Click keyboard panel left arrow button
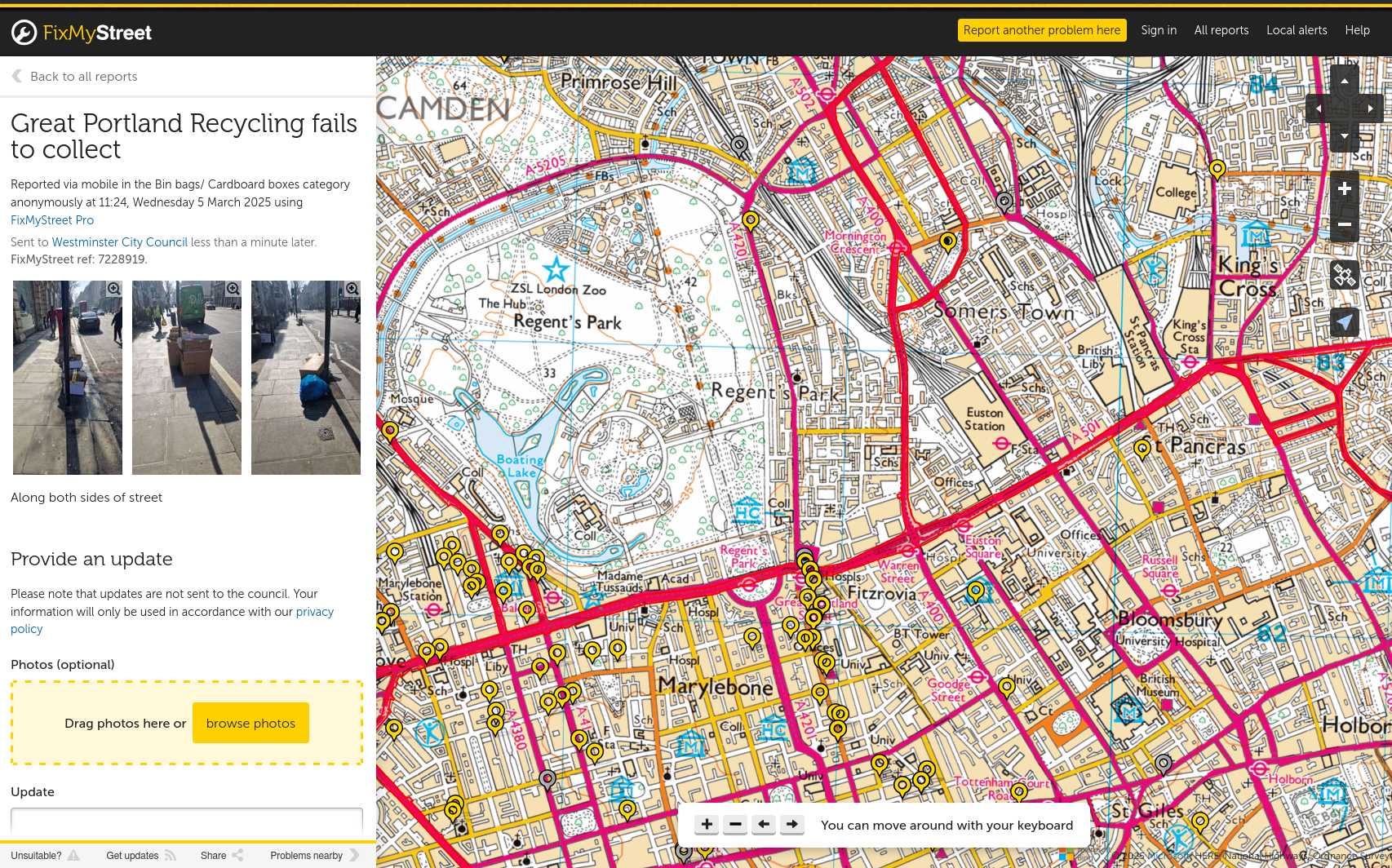 pyautogui.click(x=764, y=825)
